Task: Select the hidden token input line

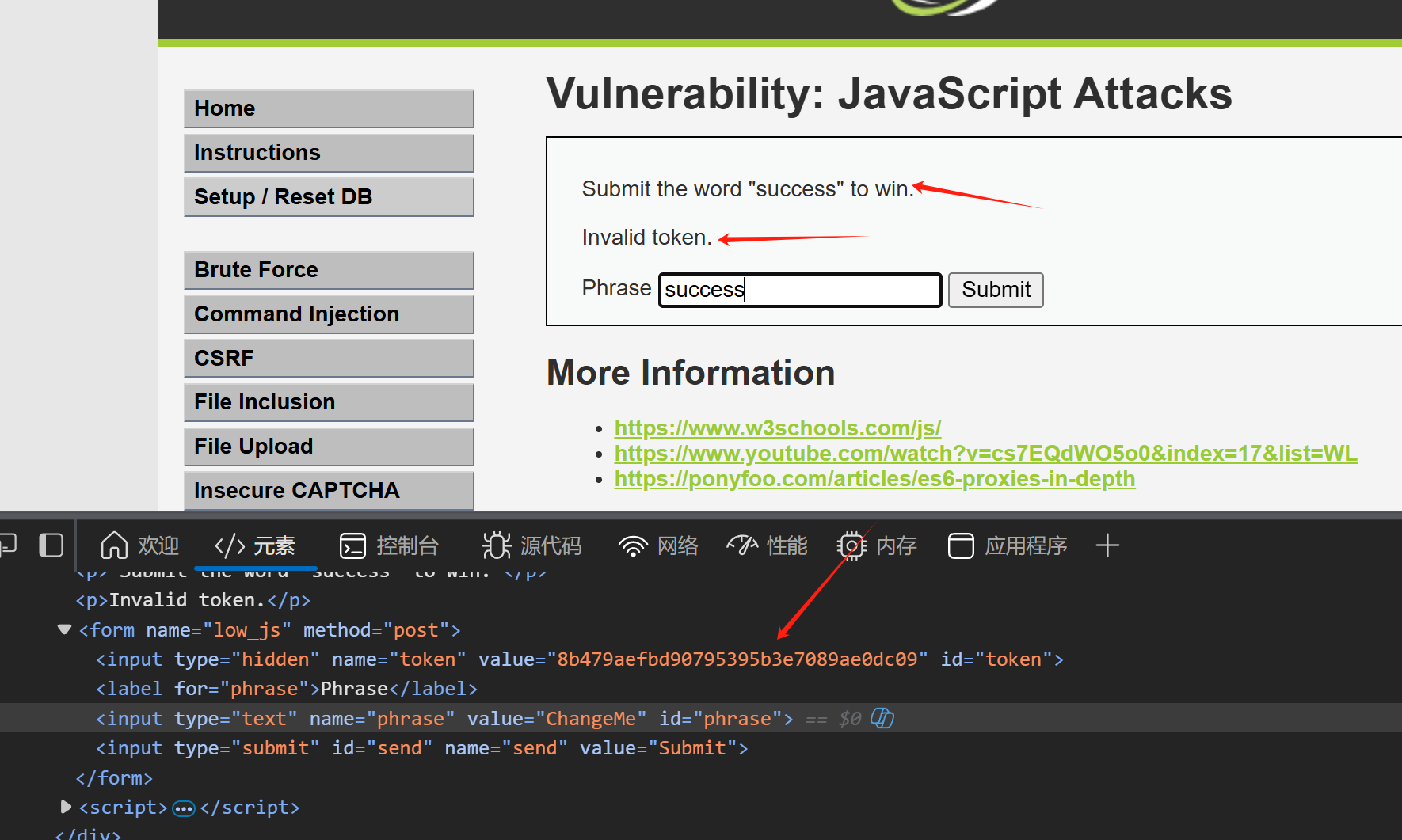Action: [x=580, y=659]
